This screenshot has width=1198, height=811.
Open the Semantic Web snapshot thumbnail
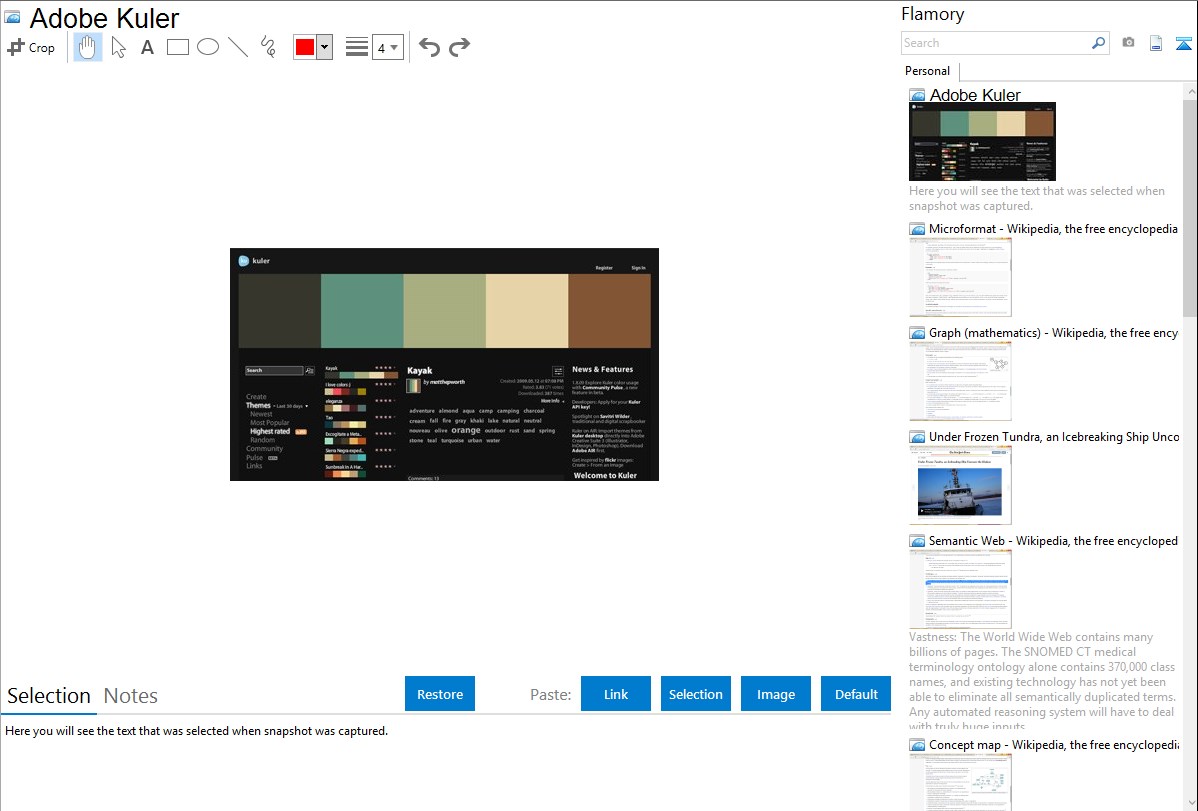[x=960, y=589]
